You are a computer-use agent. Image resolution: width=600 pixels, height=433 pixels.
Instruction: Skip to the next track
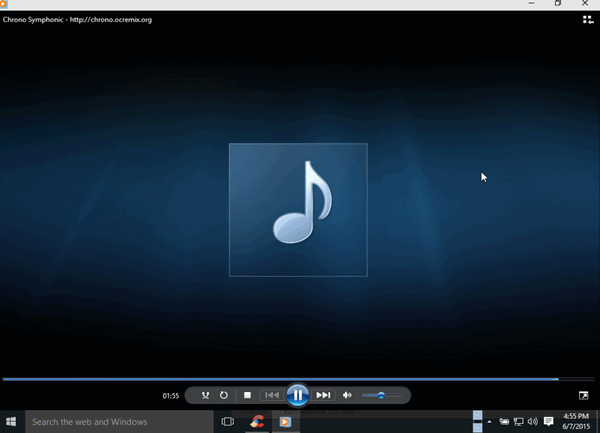pos(323,395)
